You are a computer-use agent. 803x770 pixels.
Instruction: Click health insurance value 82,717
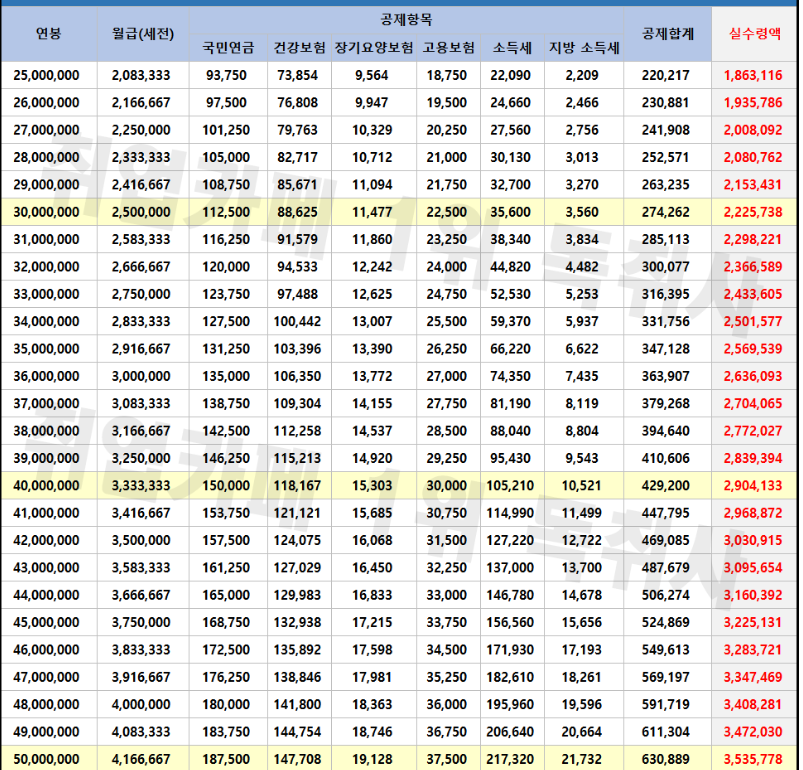tap(298, 157)
